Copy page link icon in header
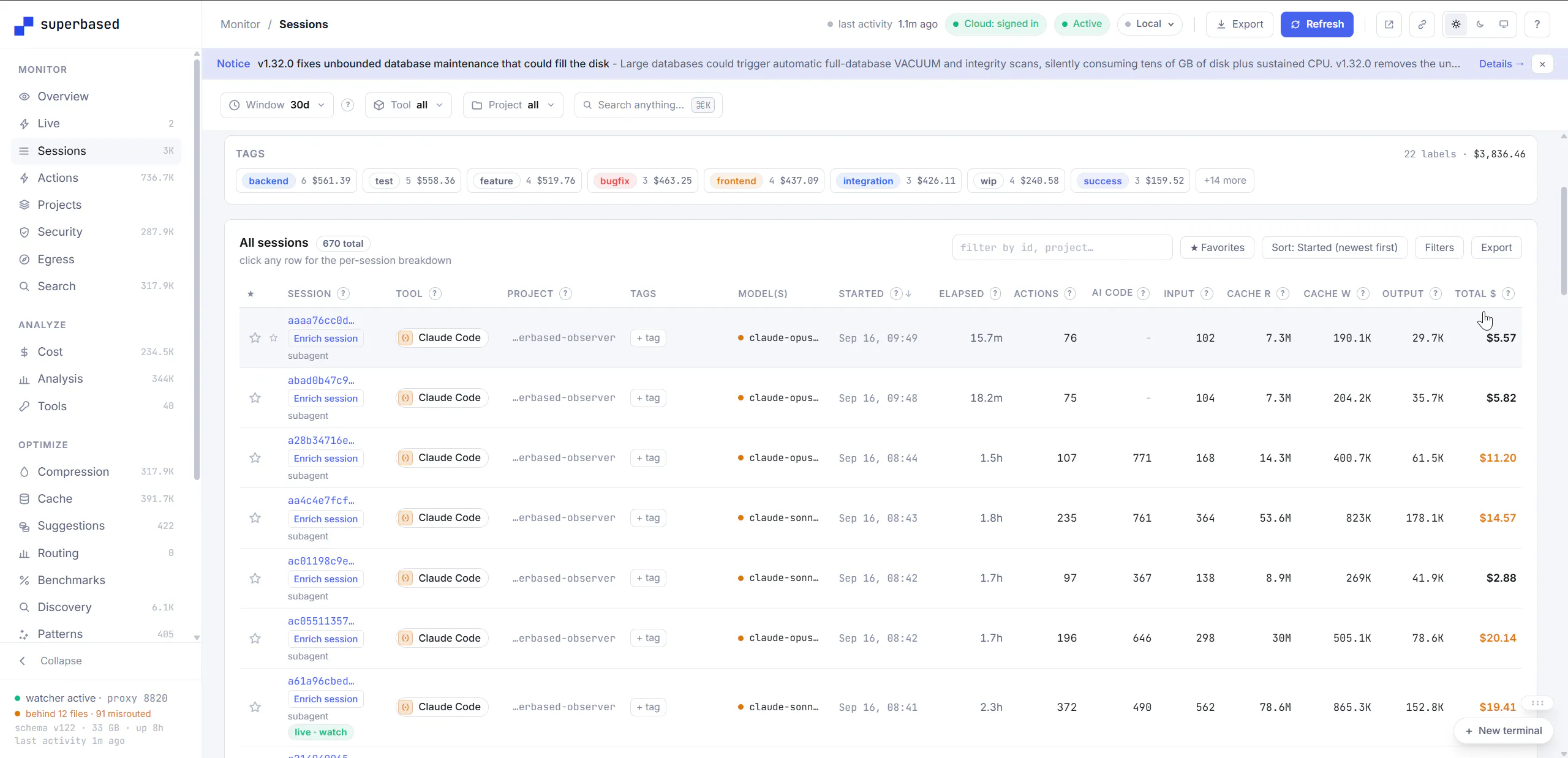The width and height of the screenshot is (1568, 758). (1422, 24)
